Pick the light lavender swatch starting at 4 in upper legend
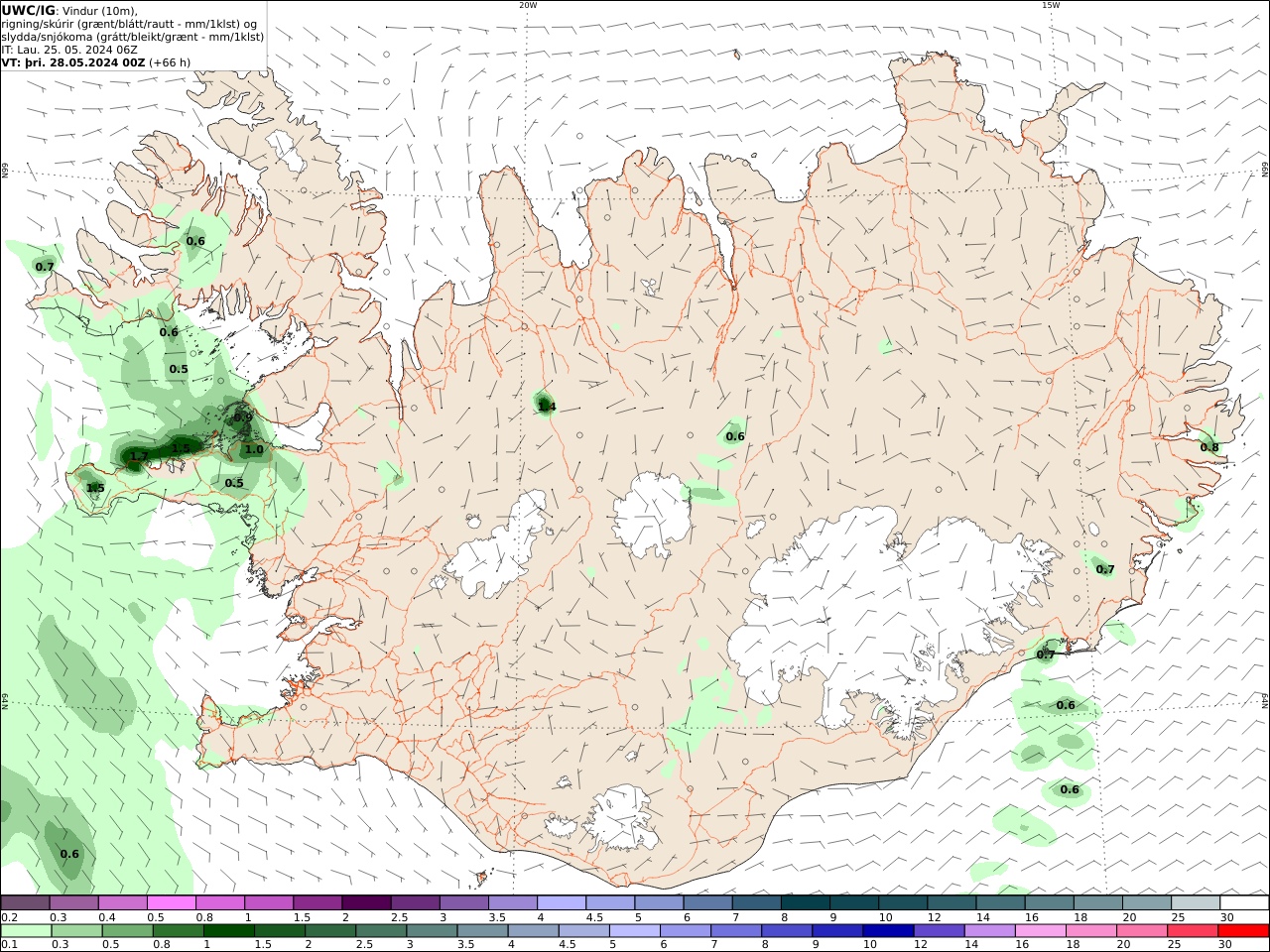This screenshot has height=952, width=1270. 561,903
